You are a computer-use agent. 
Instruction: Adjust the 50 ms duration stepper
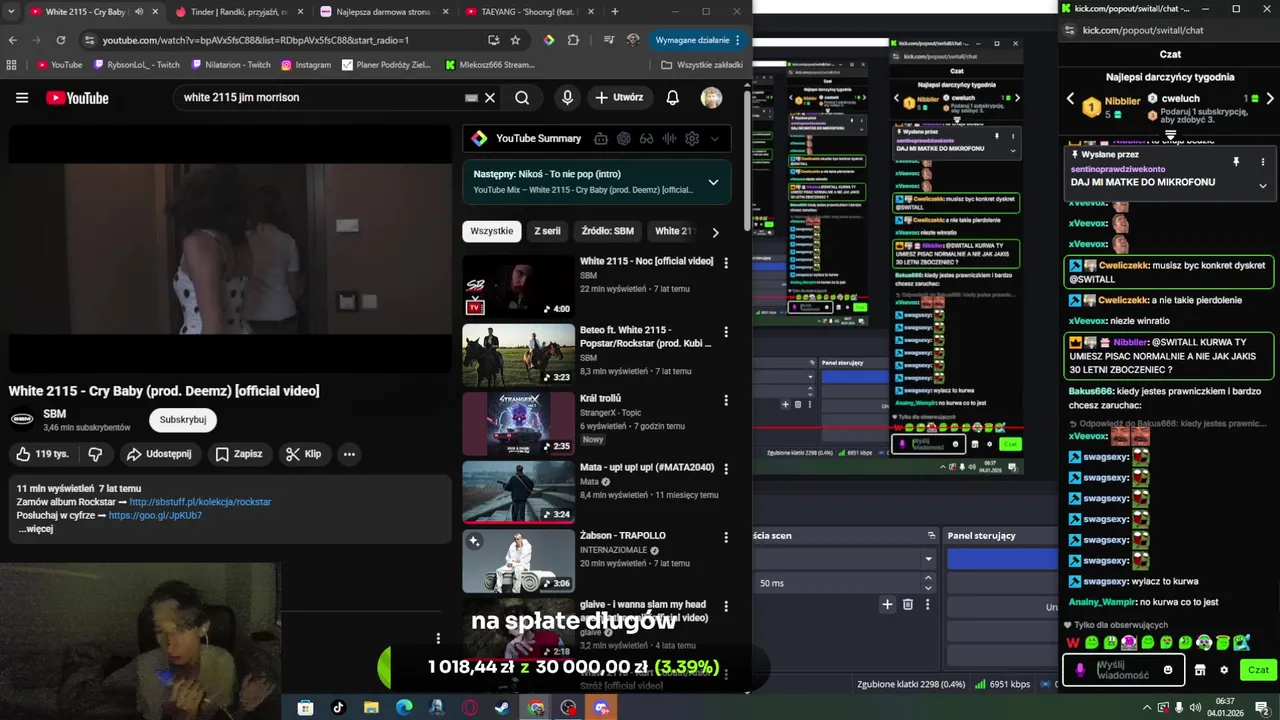point(928,582)
